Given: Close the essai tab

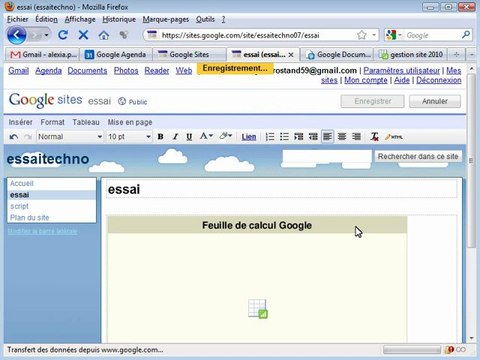Looking at the screenshot, I should [x=291, y=55].
